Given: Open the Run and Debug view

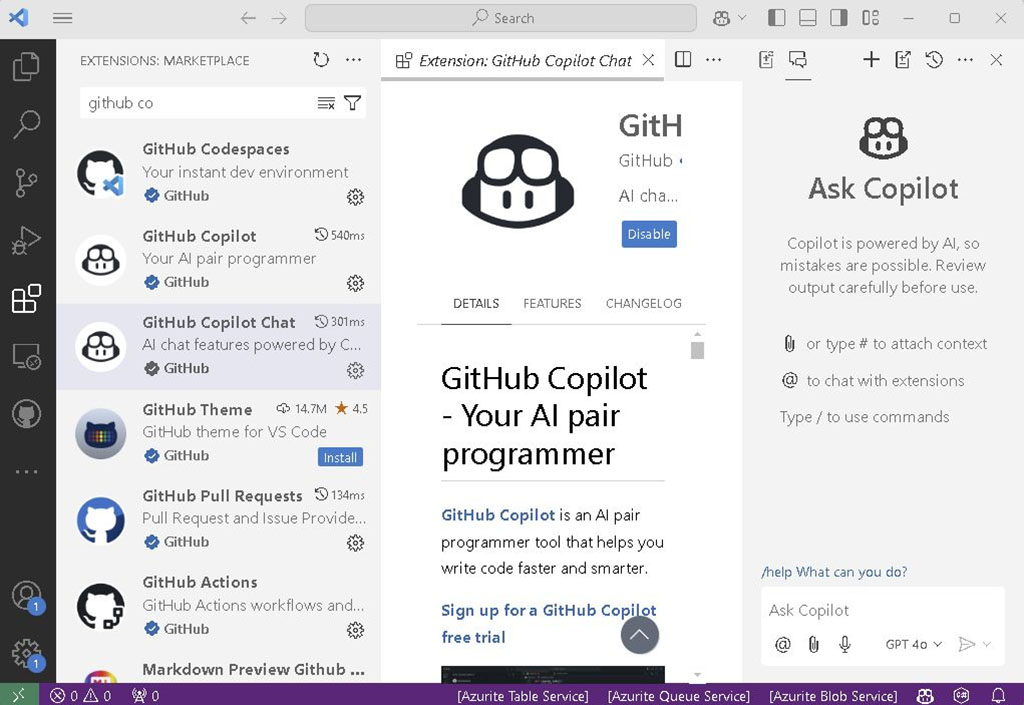Looking at the screenshot, I should pyautogui.click(x=26, y=240).
